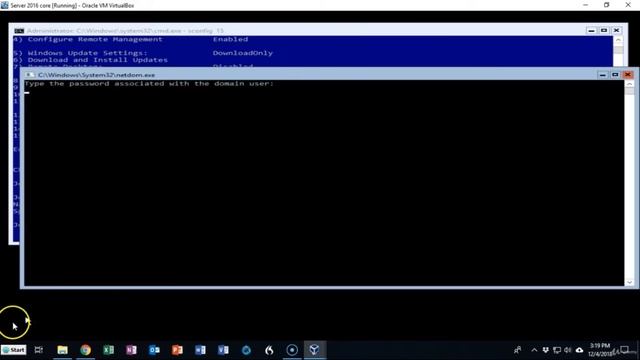Viewport: 640px width, 360px height.
Task: Click the netdom.exe window title text
Action: [96, 75]
